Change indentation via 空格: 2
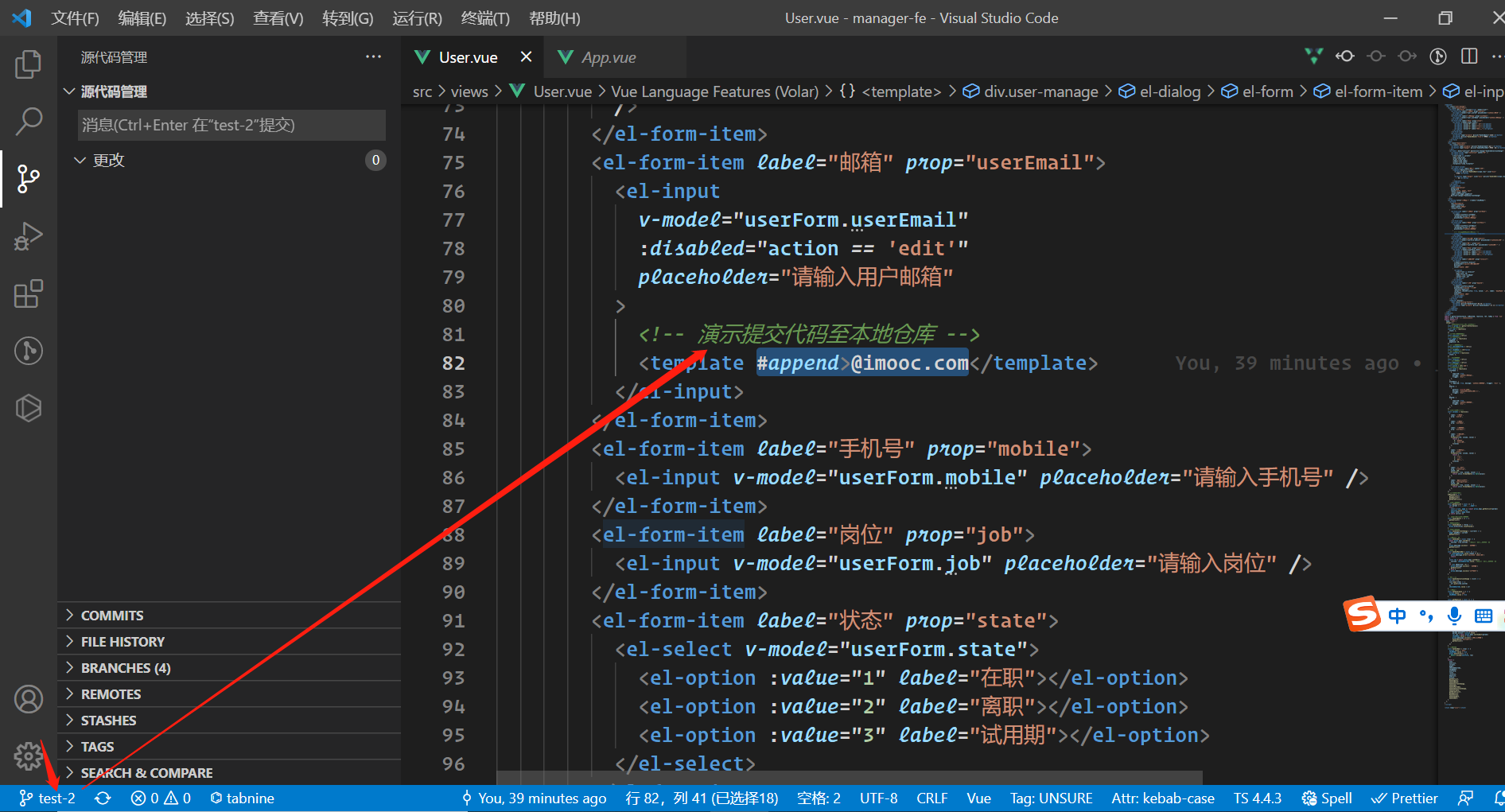This screenshot has width=1505, height=812. pyautogui.click(x=819, y=798)
